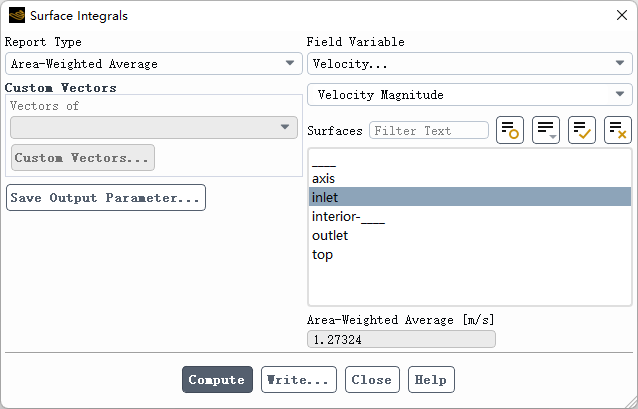Expand the disabled Vectors of dropdown
Viewport: 638px width, 409px height.
(x=154, y=127)
